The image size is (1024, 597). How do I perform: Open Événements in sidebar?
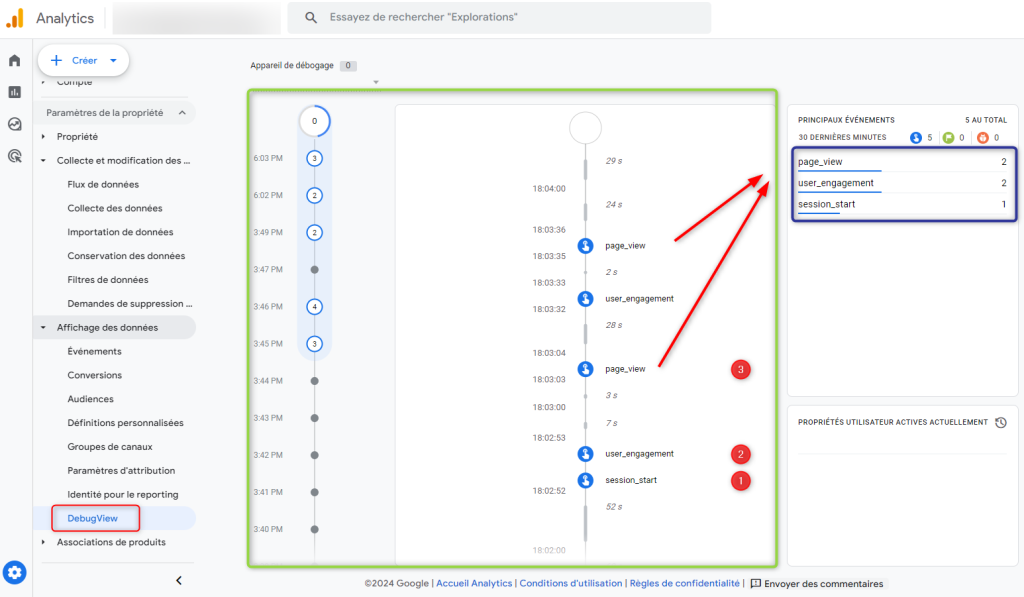[x=95, y=351]
